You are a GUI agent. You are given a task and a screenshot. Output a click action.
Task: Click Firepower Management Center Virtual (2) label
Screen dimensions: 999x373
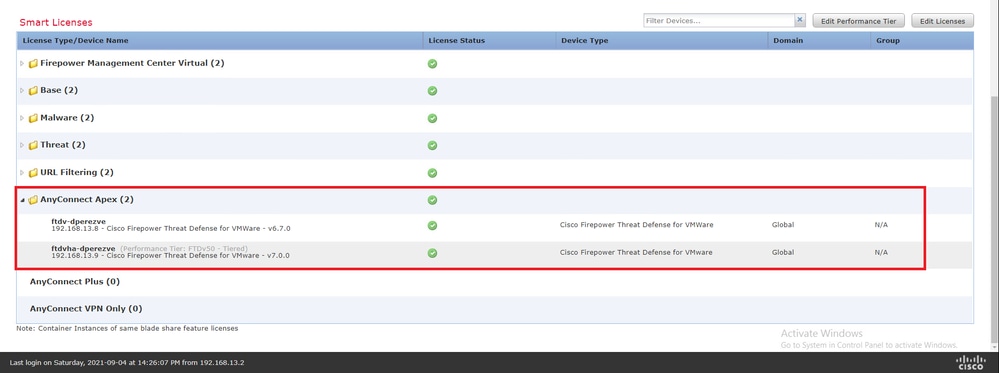coord(132,63)
